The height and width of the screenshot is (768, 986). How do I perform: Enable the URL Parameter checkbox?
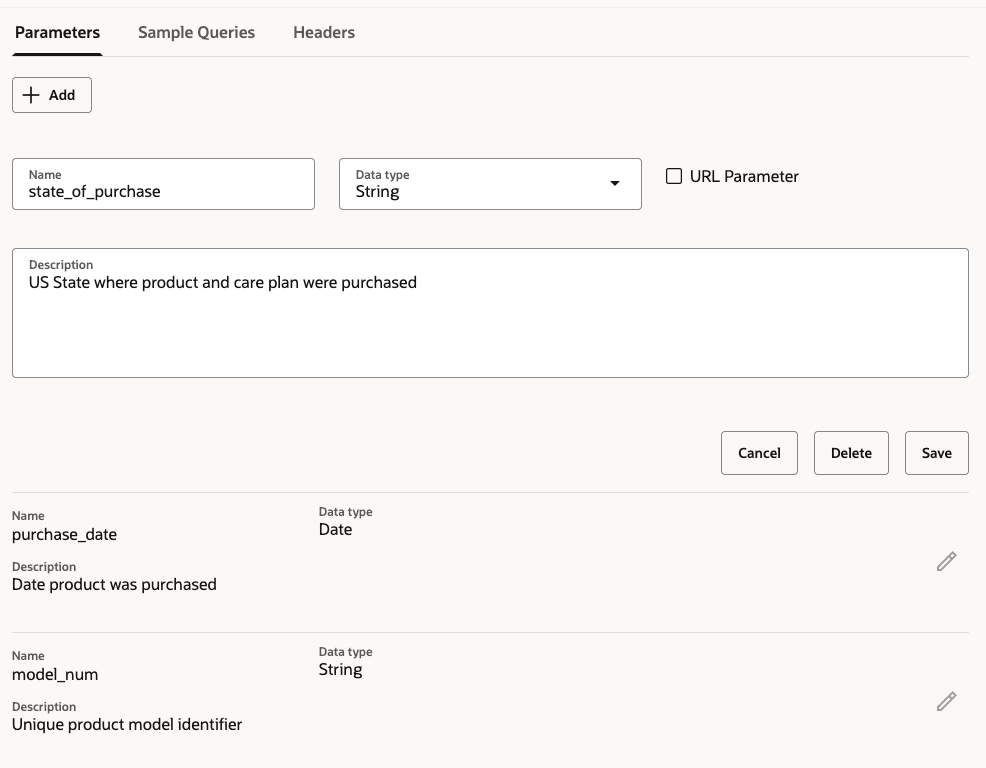(x=674, y=176)
